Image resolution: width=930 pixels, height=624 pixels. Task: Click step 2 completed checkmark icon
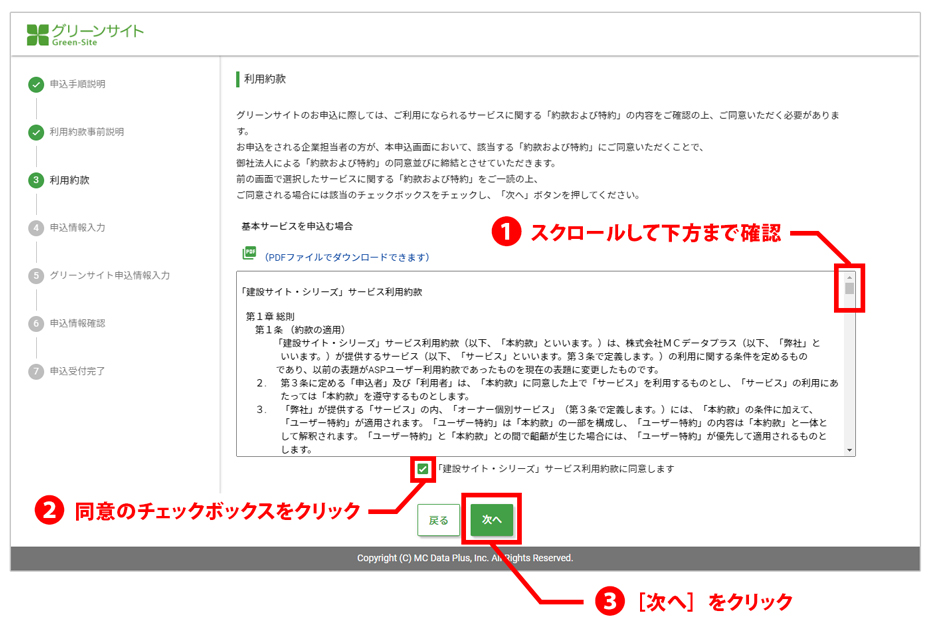pos(36,132)
